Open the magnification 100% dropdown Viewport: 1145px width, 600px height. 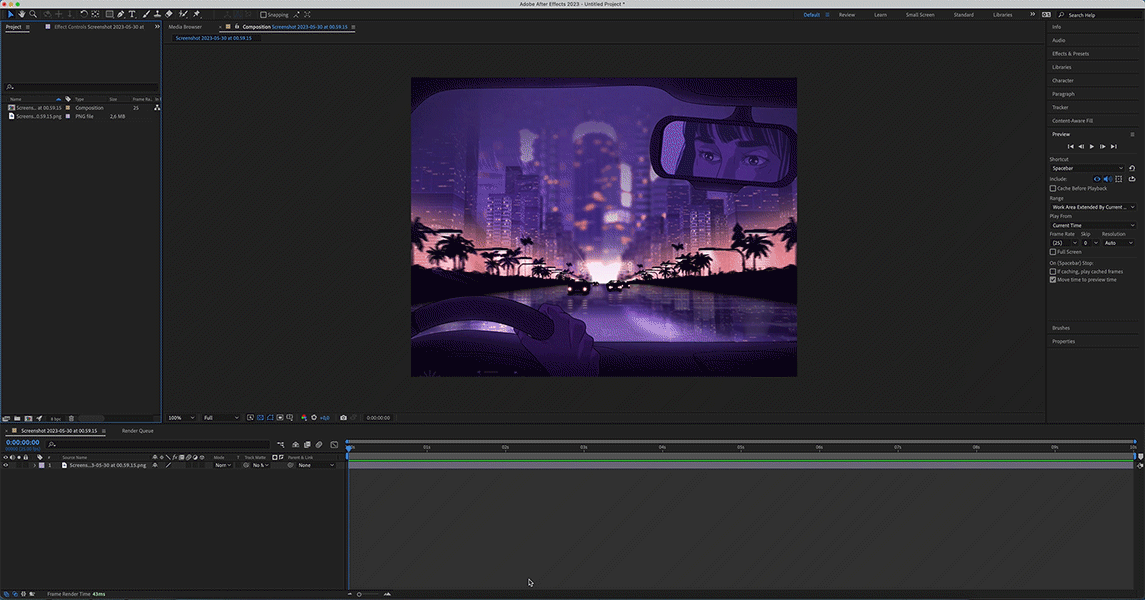pos(181,418)
